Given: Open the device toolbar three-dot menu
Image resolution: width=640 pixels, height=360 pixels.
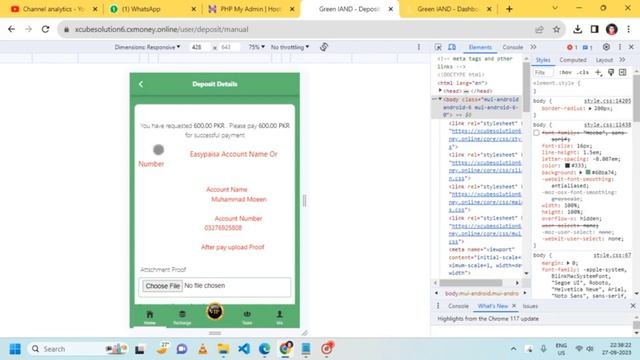Looking at the screenshot, I should pos(419,47).
